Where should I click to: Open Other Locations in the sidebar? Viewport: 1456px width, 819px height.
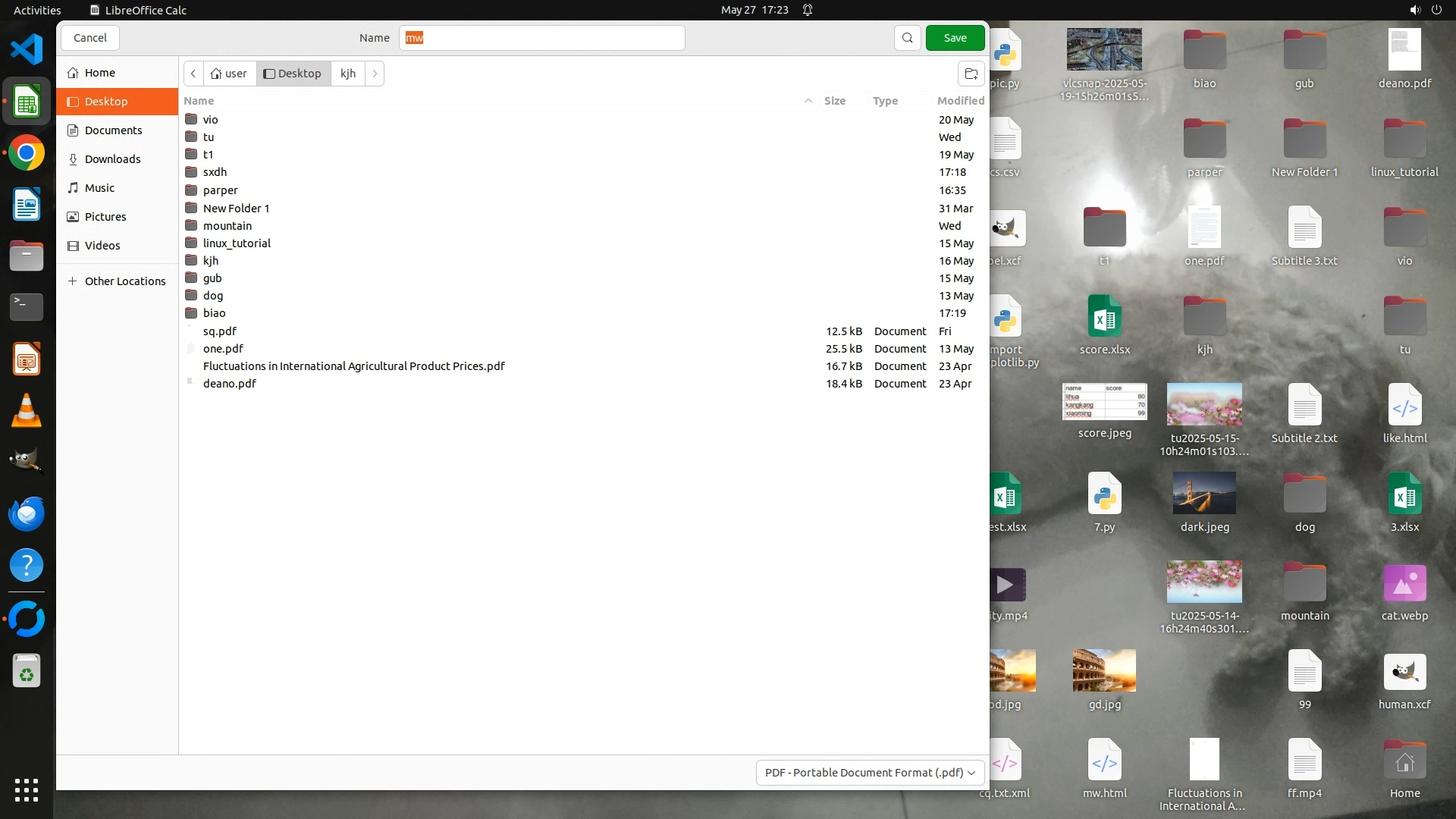coord(124,281)
